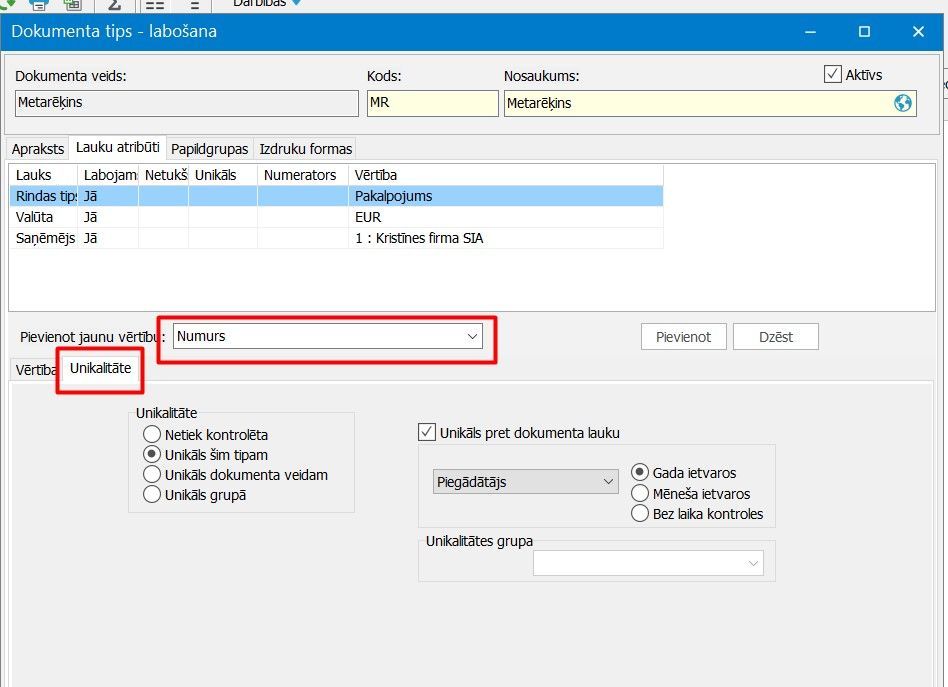The image size is (948, 687).
Task: Click the green refresh icon at top left
Action: 8,4
